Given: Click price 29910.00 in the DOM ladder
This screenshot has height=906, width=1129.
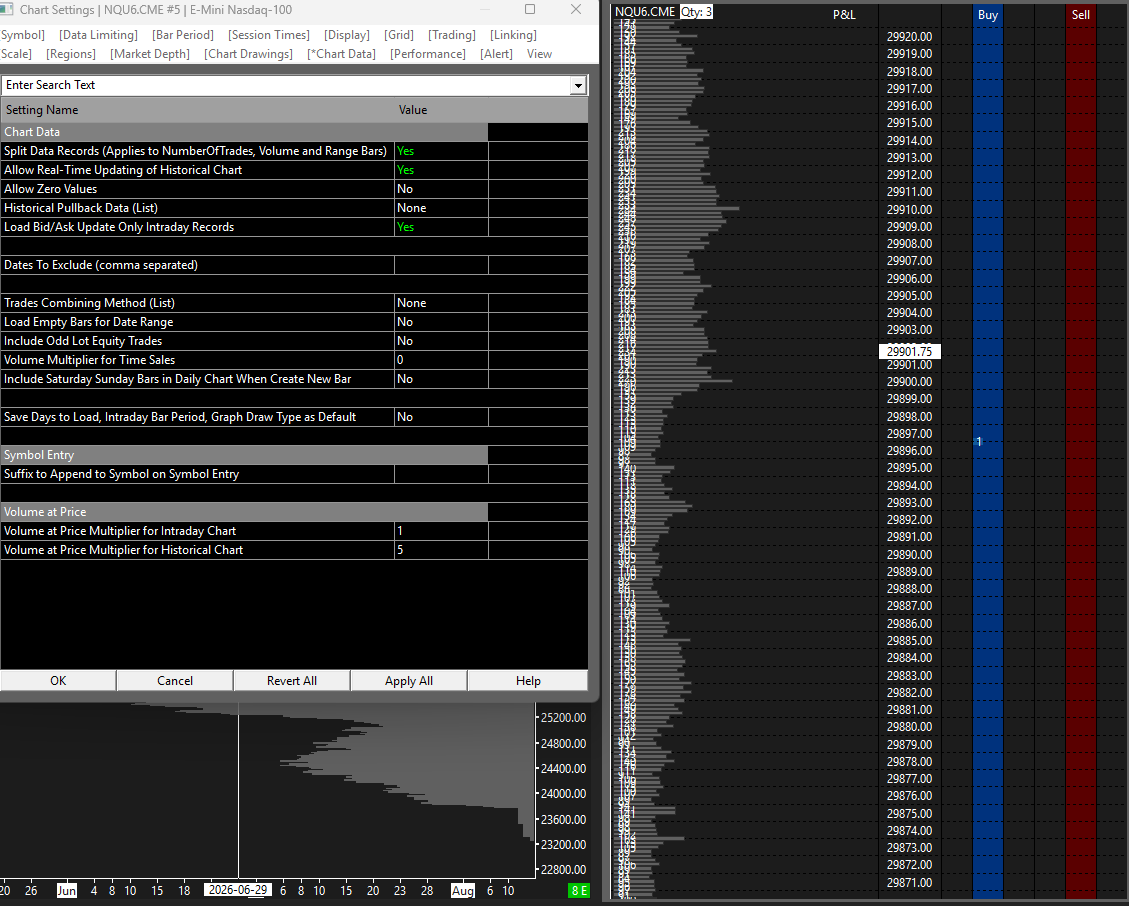Looking at the screenshot, I should 909,210.
